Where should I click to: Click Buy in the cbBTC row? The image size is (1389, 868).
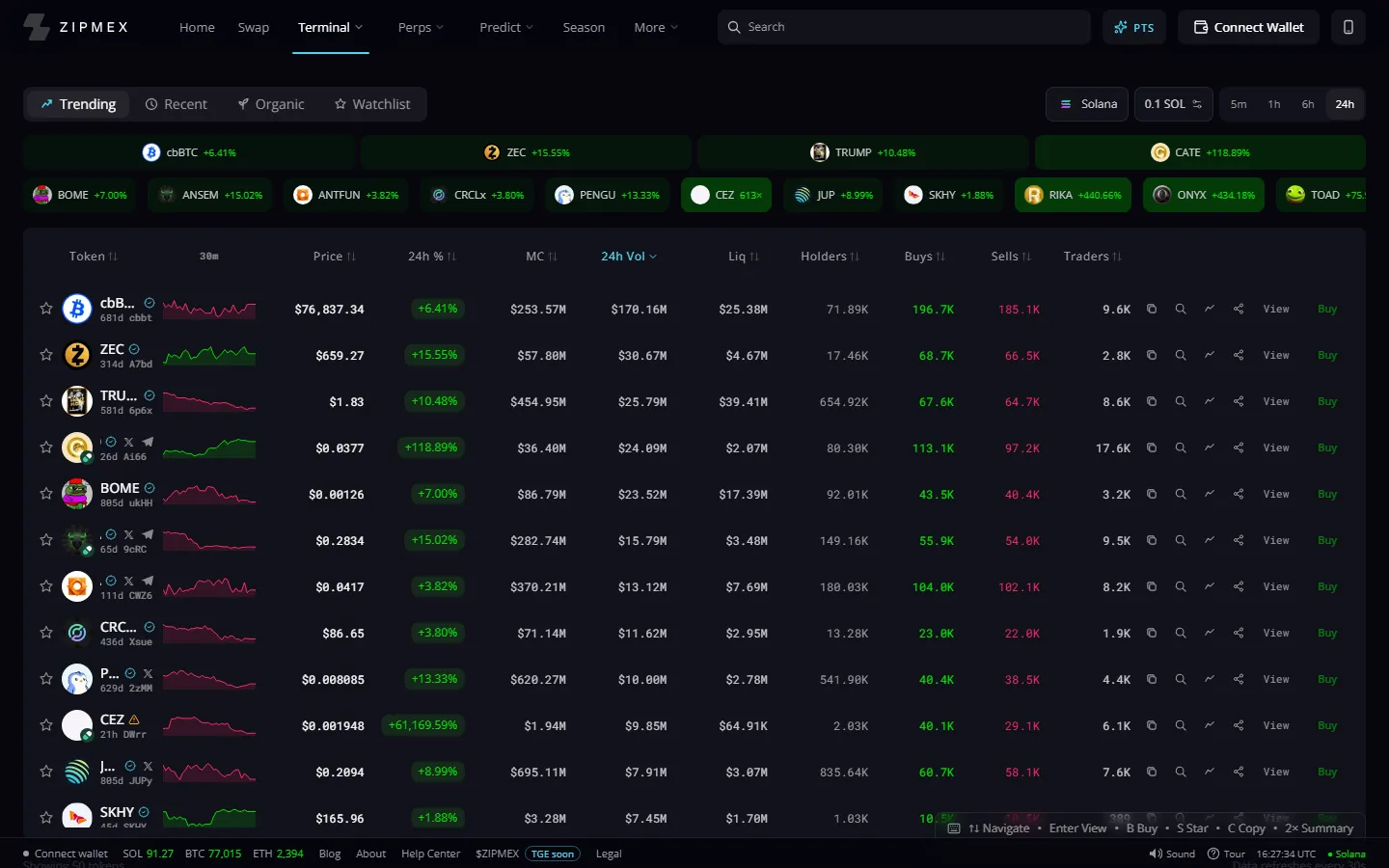coord(1327,309)
